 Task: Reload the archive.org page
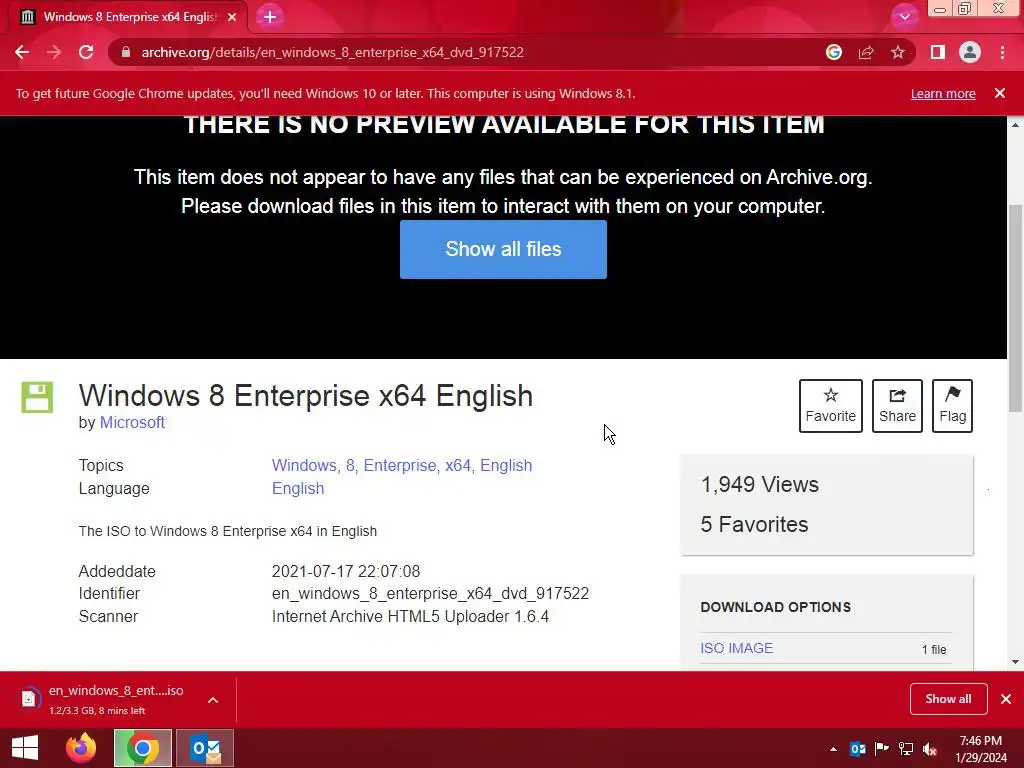[86, 52]
